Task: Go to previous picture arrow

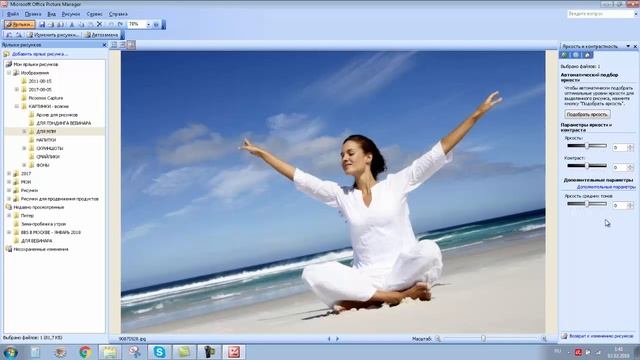Action: click(329, 339)
